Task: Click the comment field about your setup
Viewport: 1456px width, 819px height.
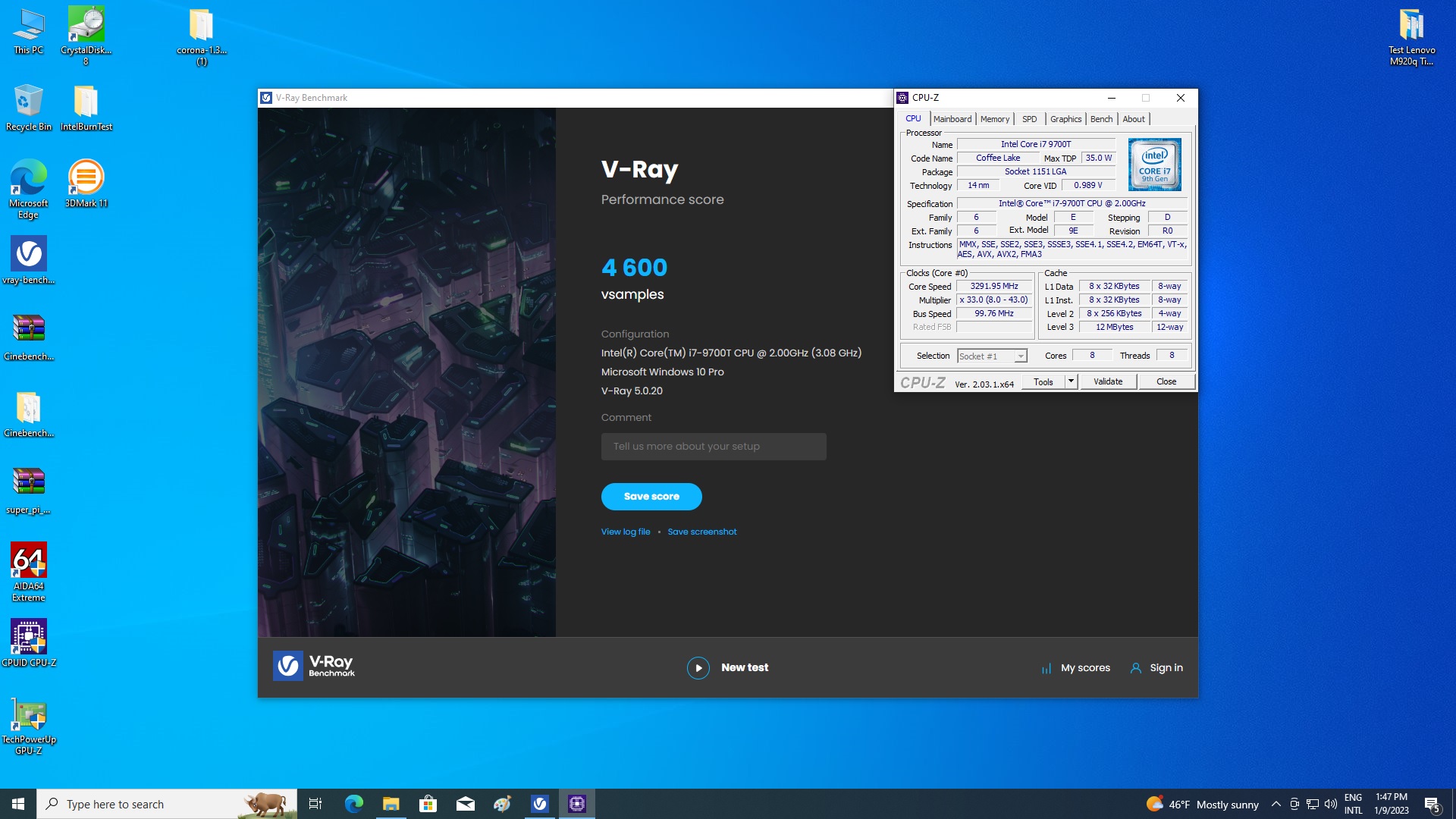Action: (714, 447)
